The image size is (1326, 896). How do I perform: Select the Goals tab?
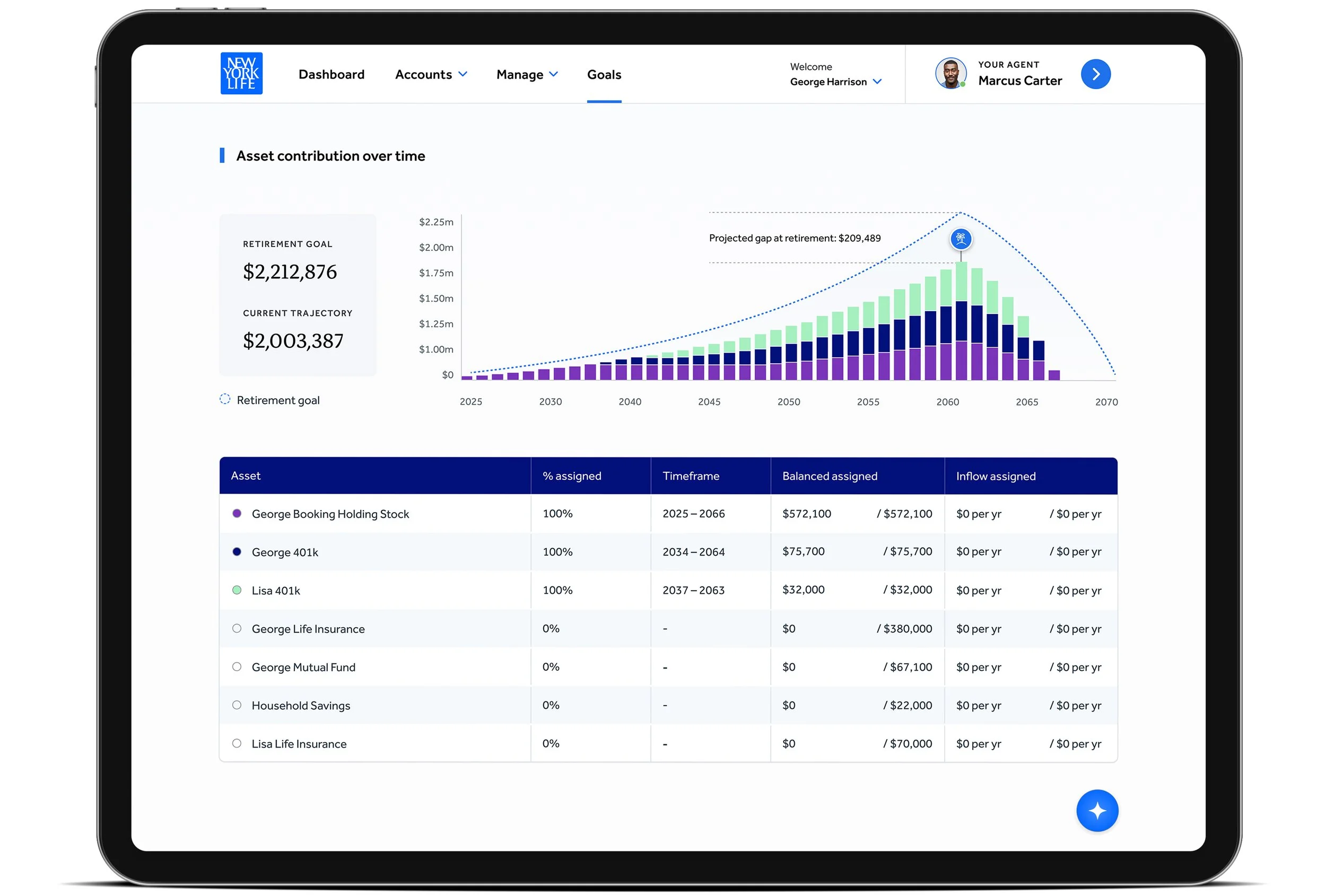point(604,75)
